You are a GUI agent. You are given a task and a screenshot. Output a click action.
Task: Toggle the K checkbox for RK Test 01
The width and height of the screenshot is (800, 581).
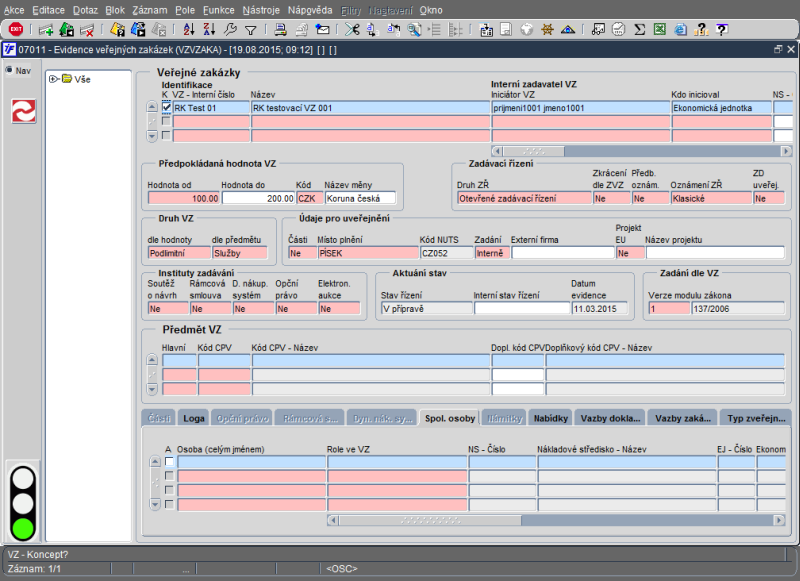[167, 107]
